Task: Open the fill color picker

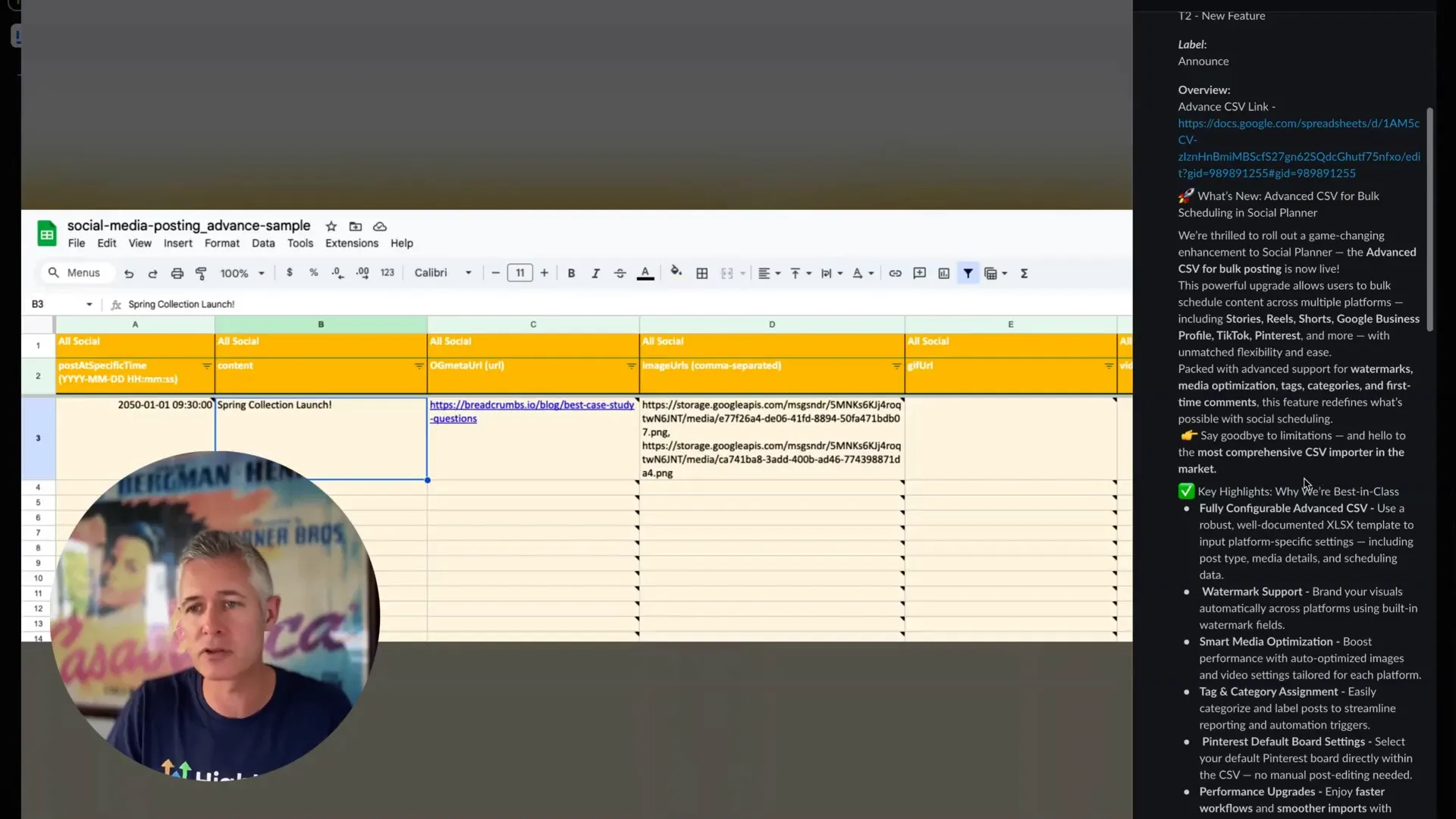Action: tap(676, 272)
